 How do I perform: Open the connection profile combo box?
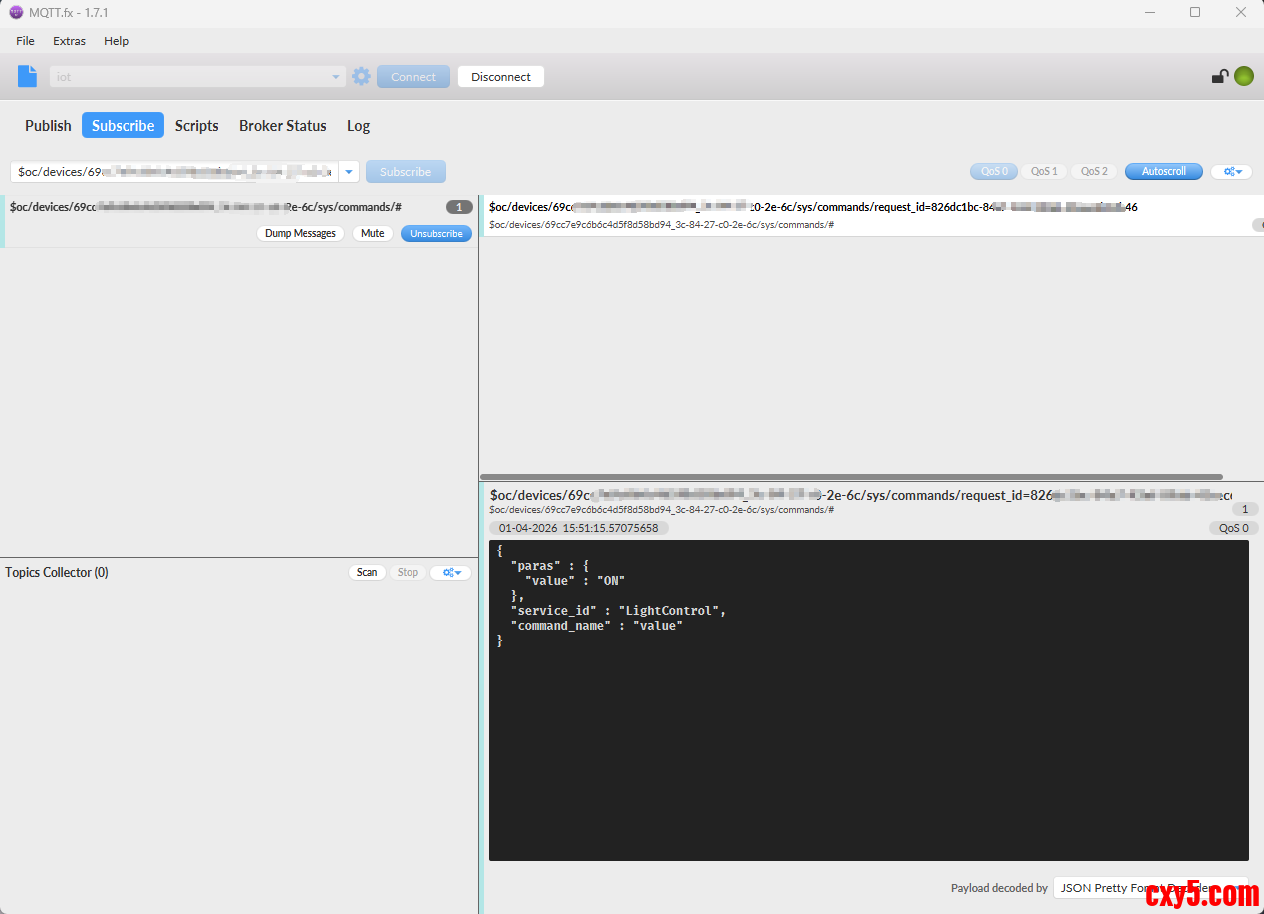[x=197, y=77]
